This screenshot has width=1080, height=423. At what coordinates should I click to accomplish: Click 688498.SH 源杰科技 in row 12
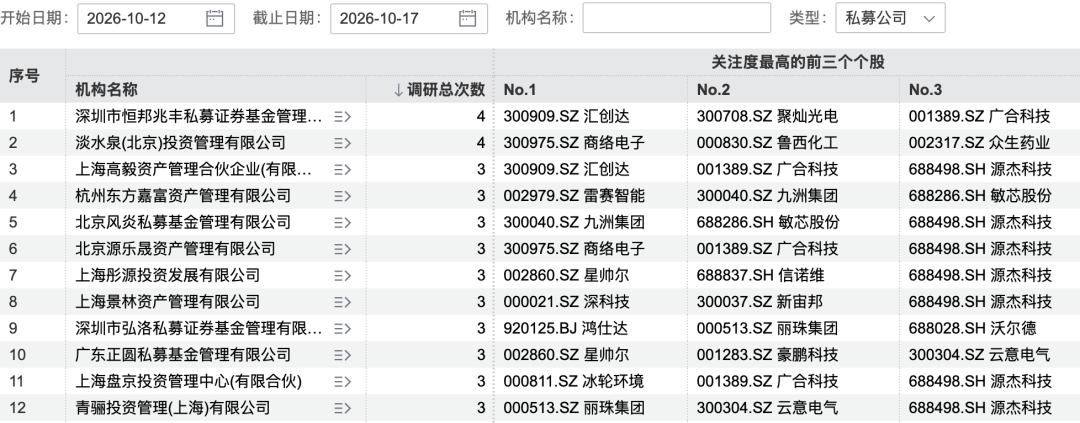(x=979, y=408)
